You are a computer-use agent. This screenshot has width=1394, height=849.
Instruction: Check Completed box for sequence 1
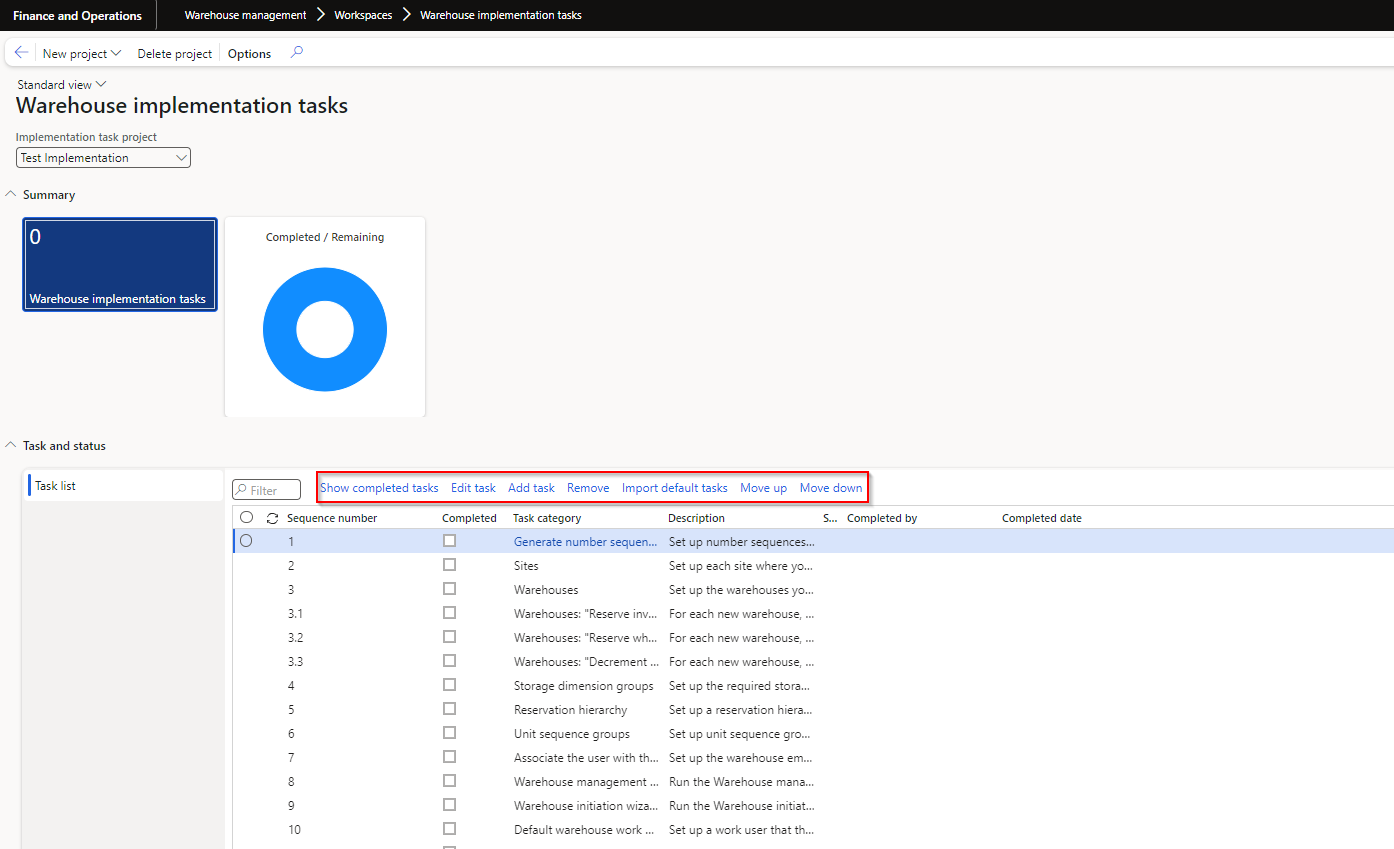[450, 541]
